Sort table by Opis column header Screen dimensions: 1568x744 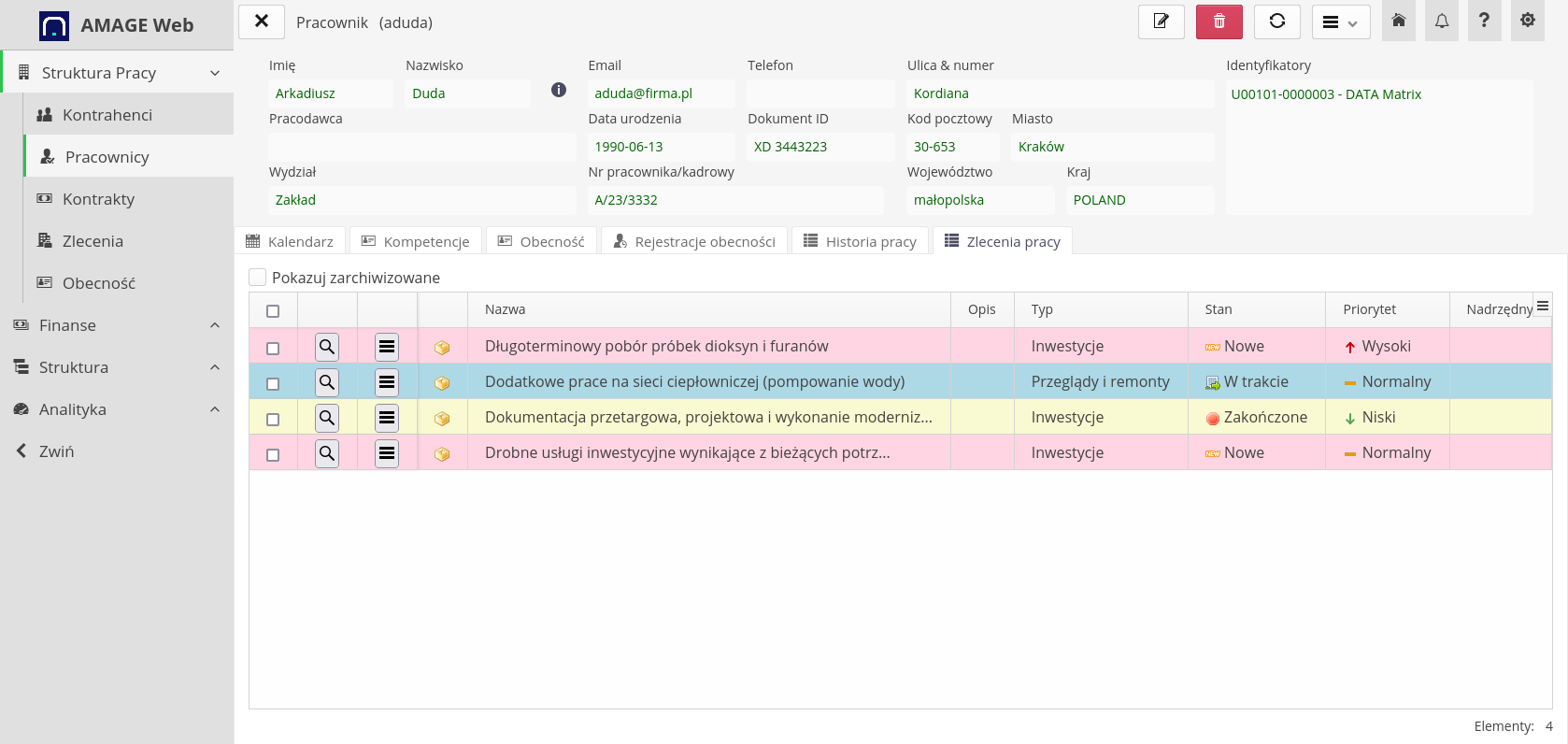[x=982, y=309]
